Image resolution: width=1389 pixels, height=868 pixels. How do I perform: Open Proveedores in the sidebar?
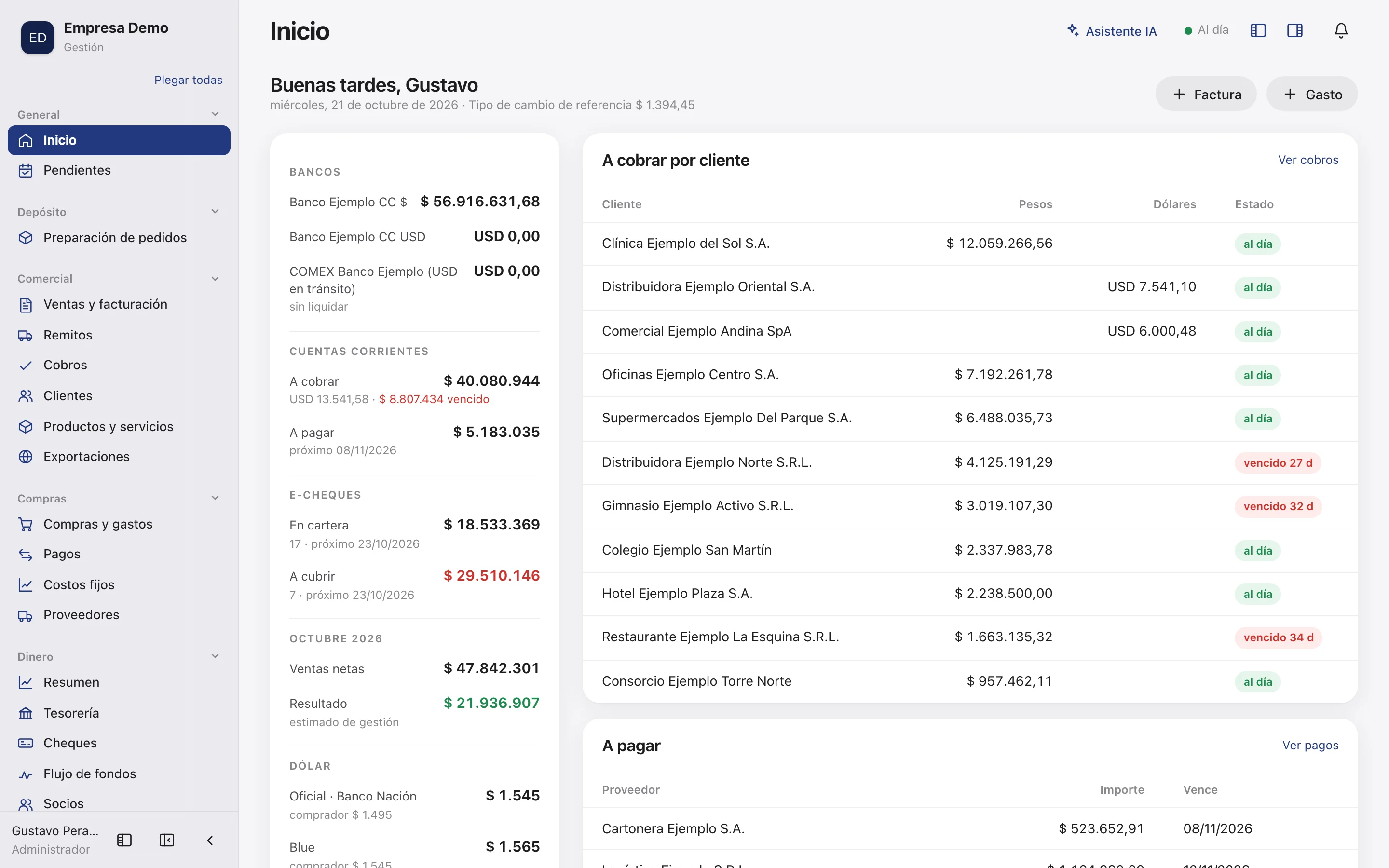pyautogui.click(x=119, y=615)
